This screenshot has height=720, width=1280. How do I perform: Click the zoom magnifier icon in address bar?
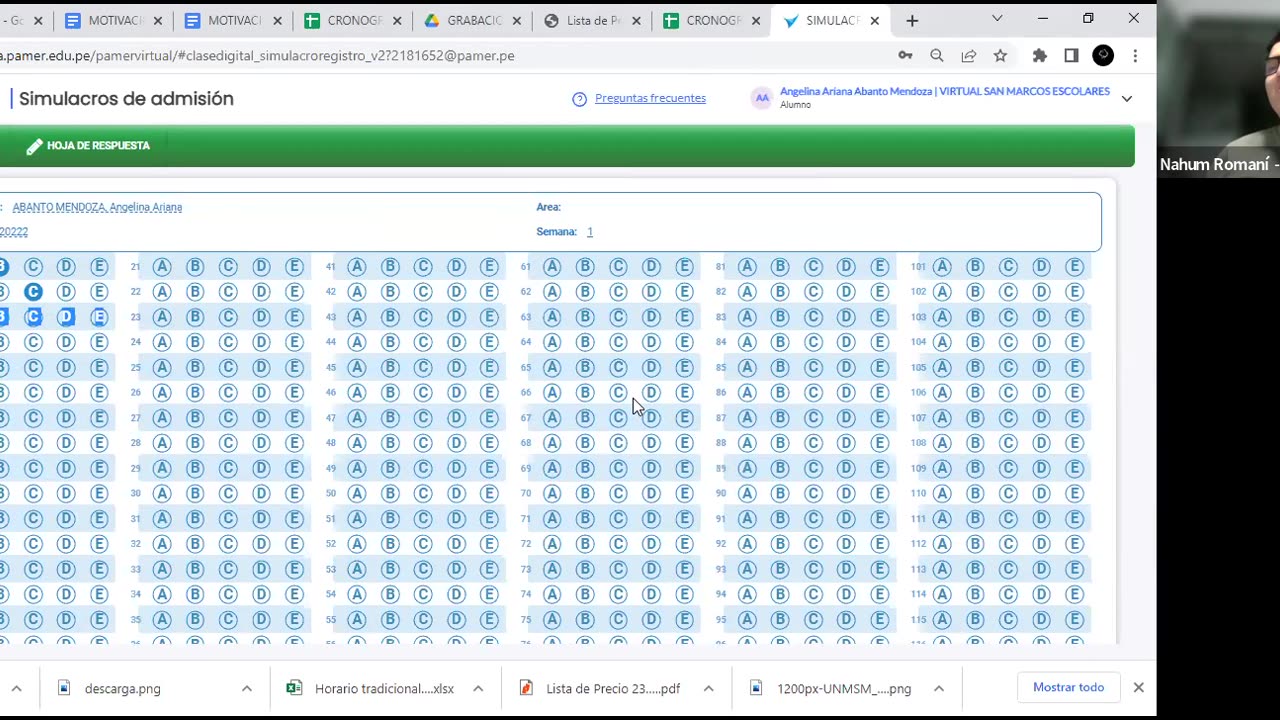(x=937, y=56)
